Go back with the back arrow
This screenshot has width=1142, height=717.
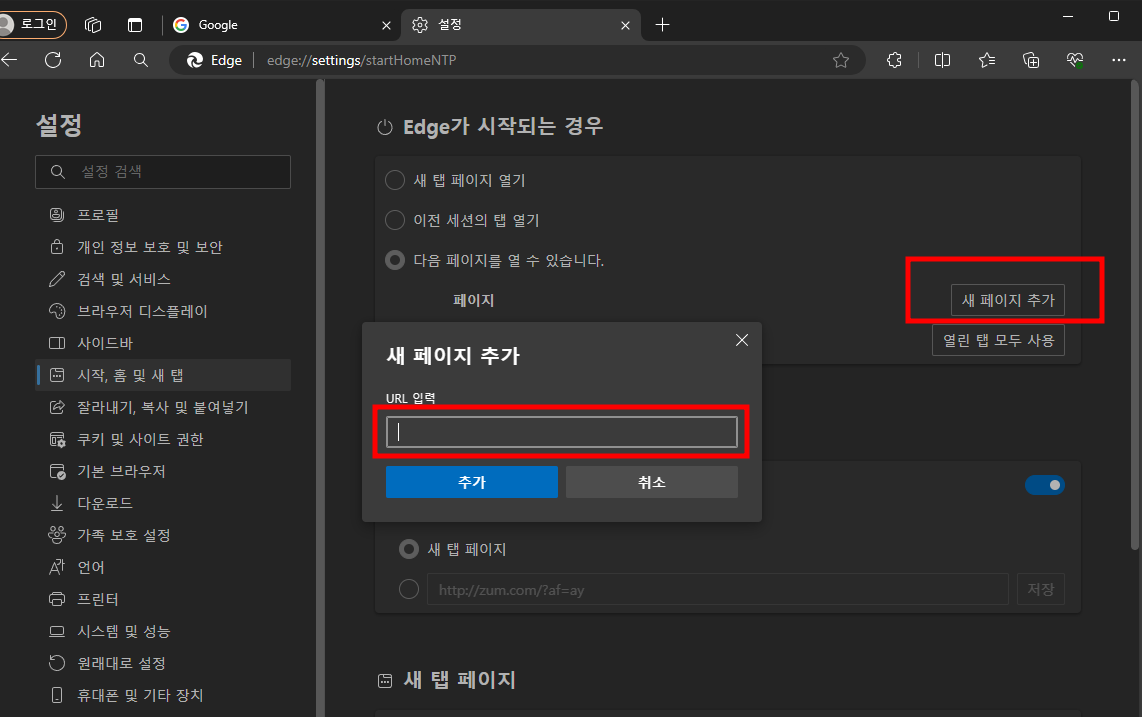9,60
